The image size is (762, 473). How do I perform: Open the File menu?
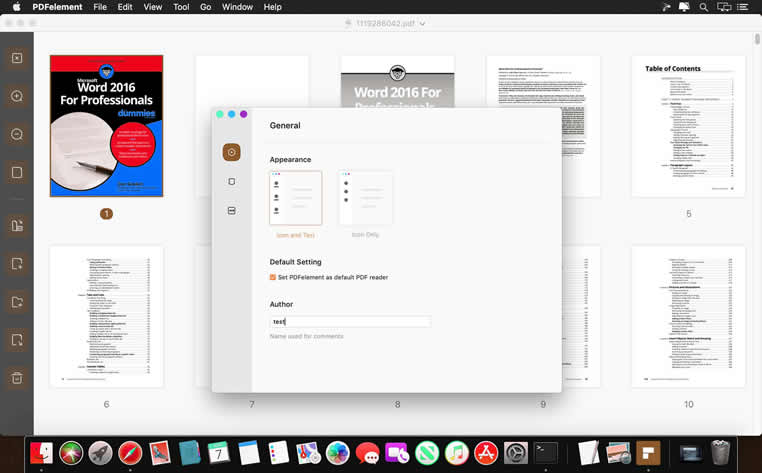click(100, 7)
